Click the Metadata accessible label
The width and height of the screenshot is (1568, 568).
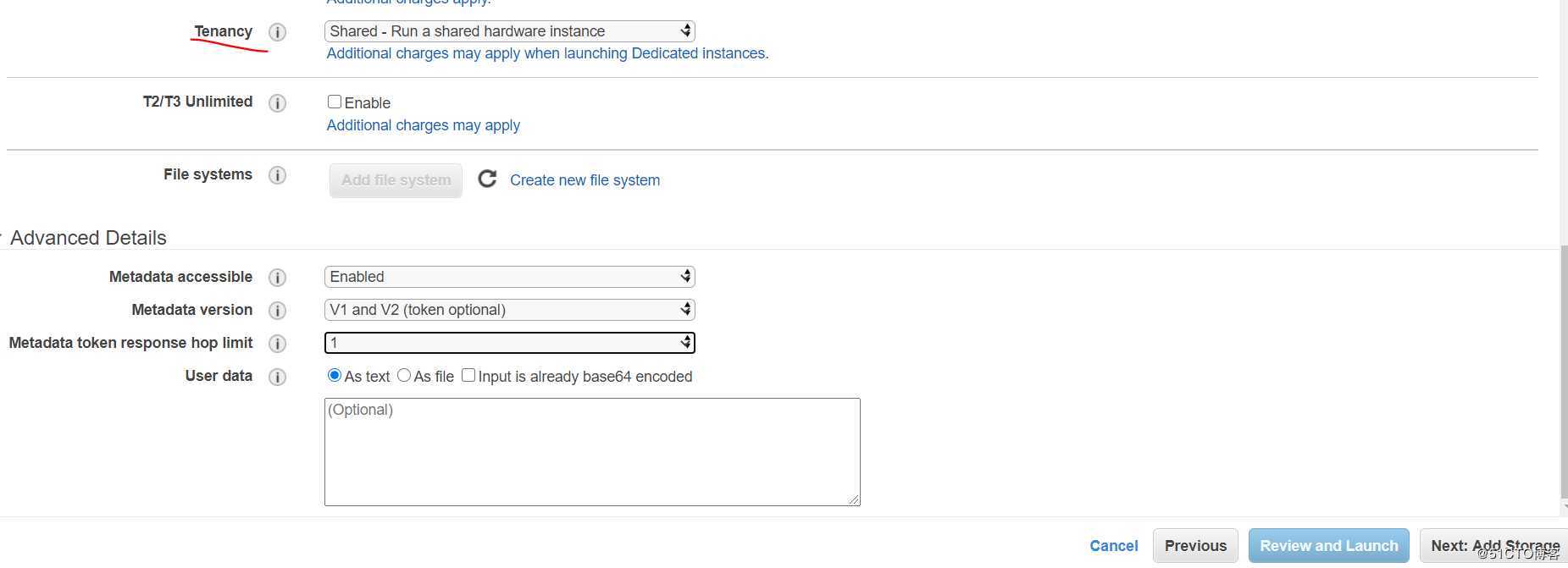click(180, 277)
